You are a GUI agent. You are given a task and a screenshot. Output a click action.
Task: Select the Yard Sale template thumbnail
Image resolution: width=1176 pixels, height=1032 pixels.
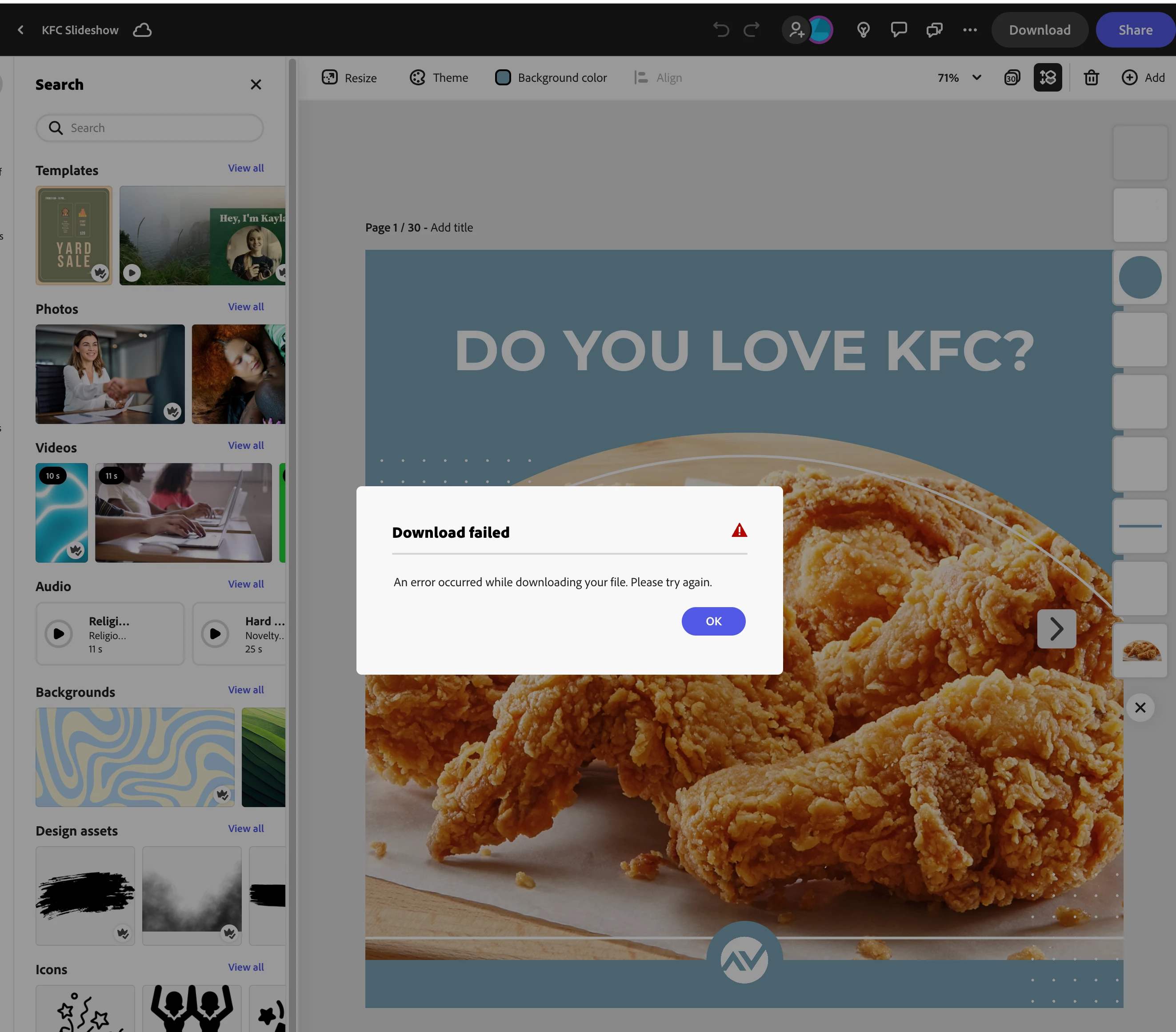click(74, 235)
